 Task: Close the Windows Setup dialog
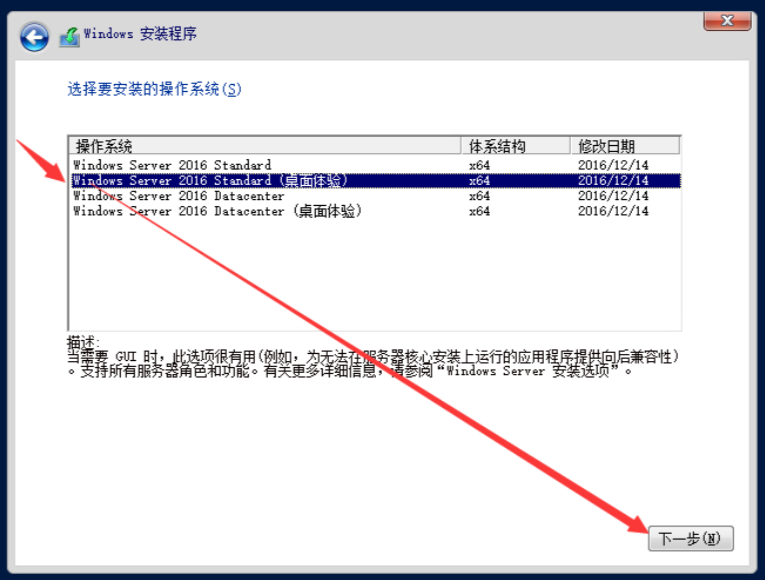727,21
